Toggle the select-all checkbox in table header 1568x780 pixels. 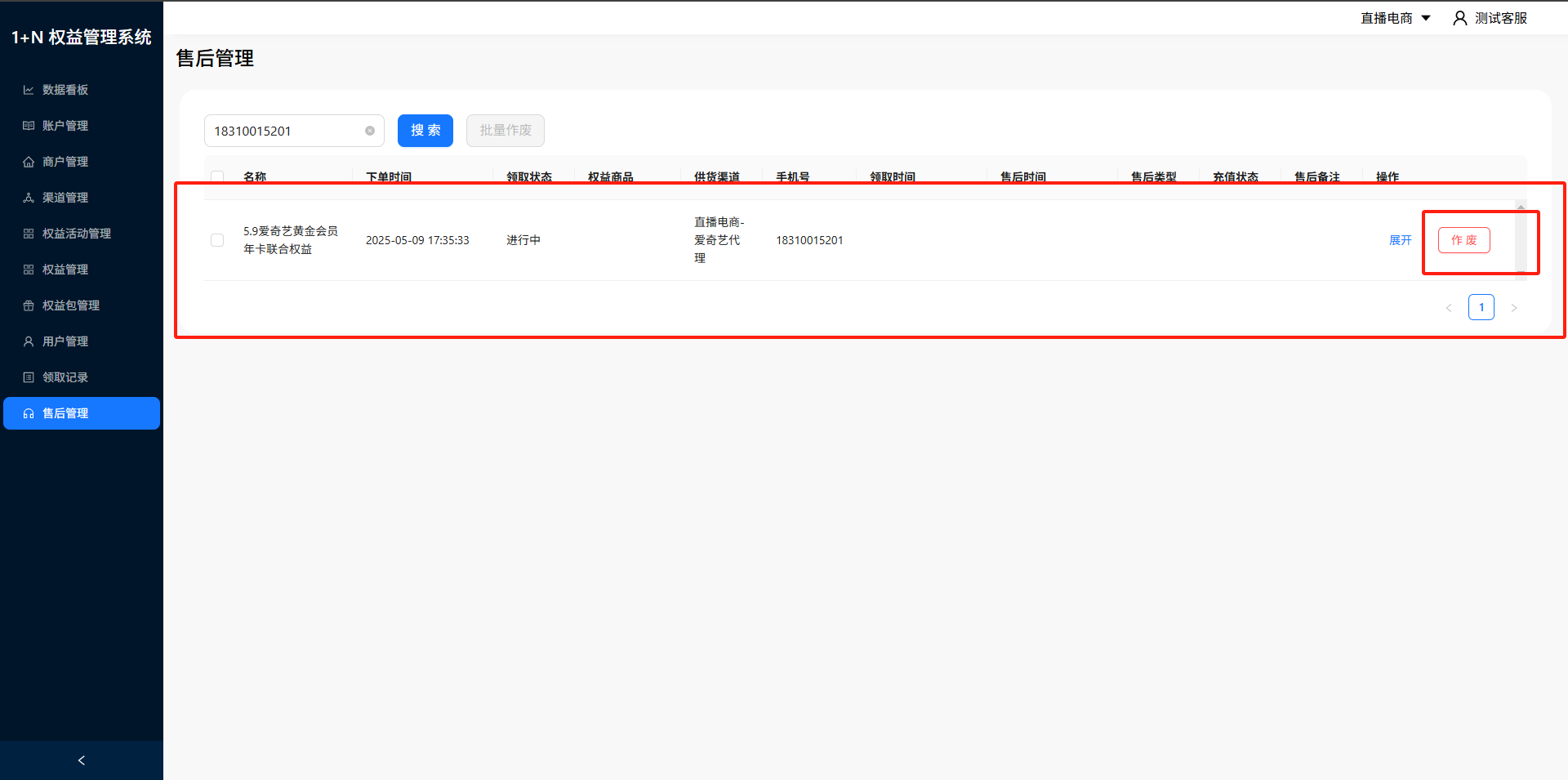pos(217,176)
